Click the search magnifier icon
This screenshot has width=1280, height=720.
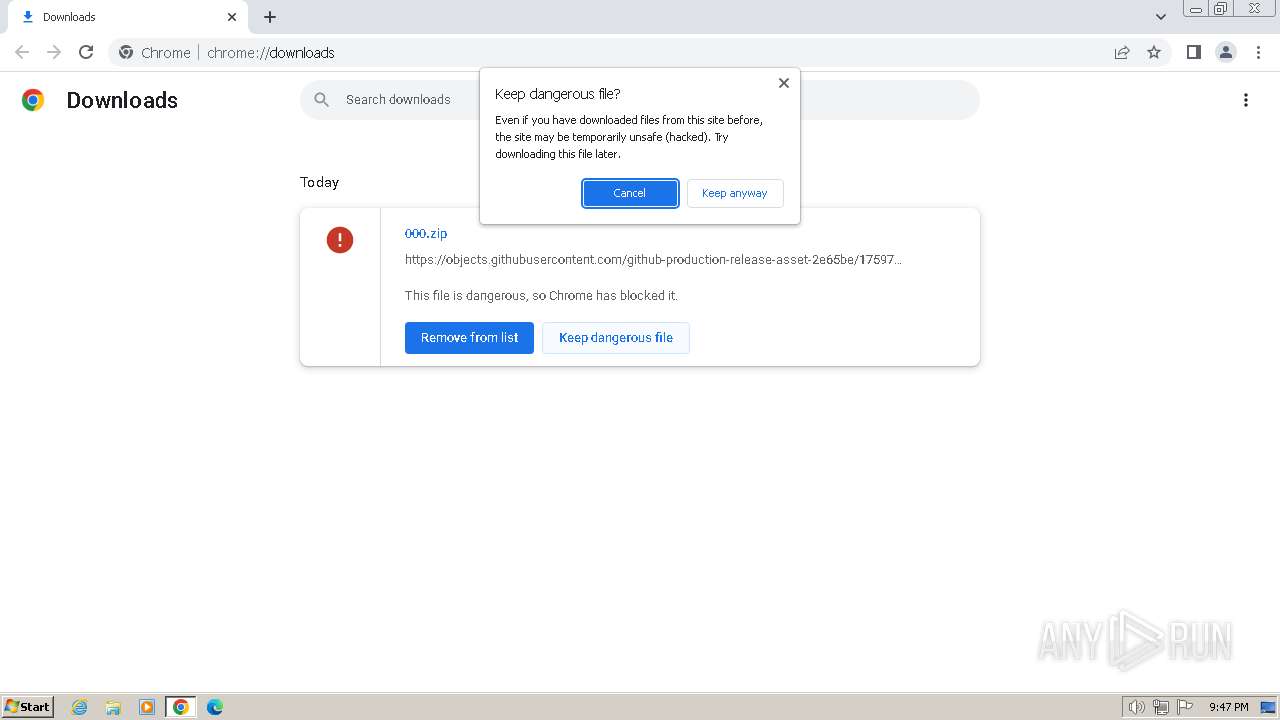coord(321,99)
